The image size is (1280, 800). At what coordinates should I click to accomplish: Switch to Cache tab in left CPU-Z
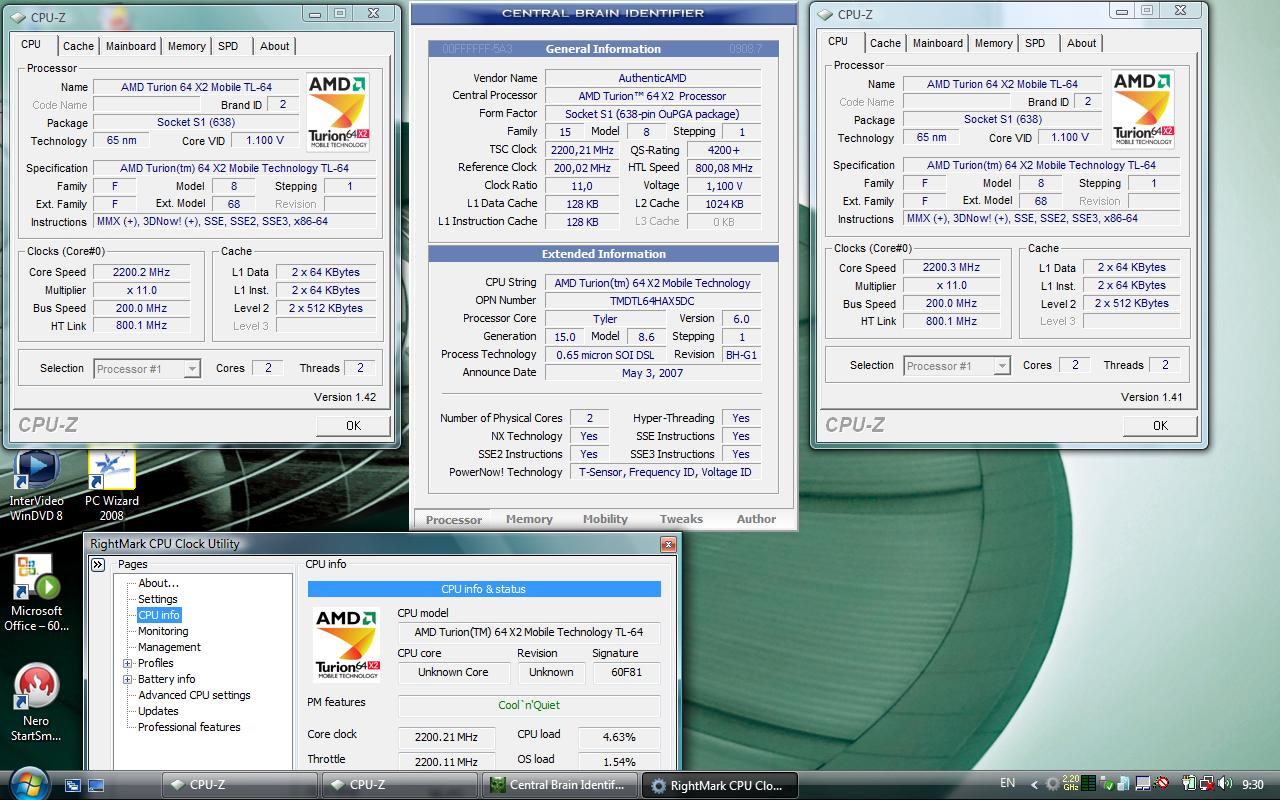pos(78,46)
